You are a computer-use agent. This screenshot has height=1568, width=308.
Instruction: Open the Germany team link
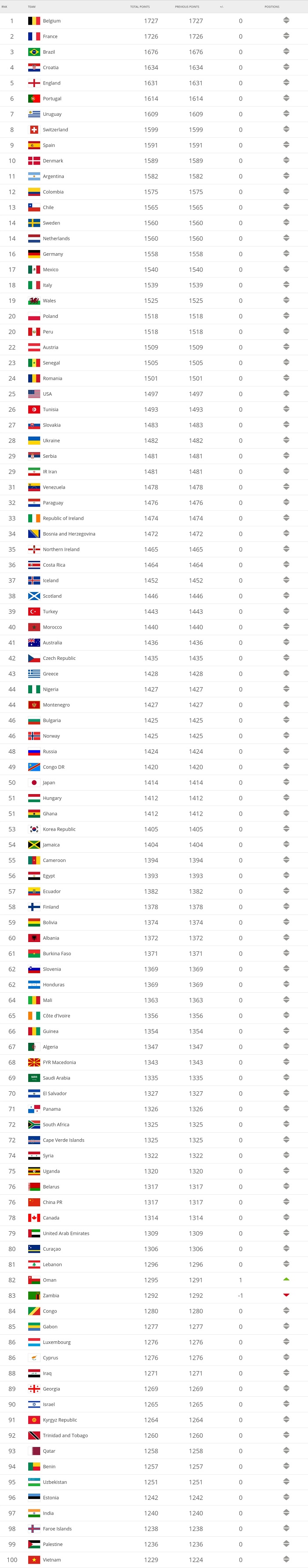[x=53, y=254]
